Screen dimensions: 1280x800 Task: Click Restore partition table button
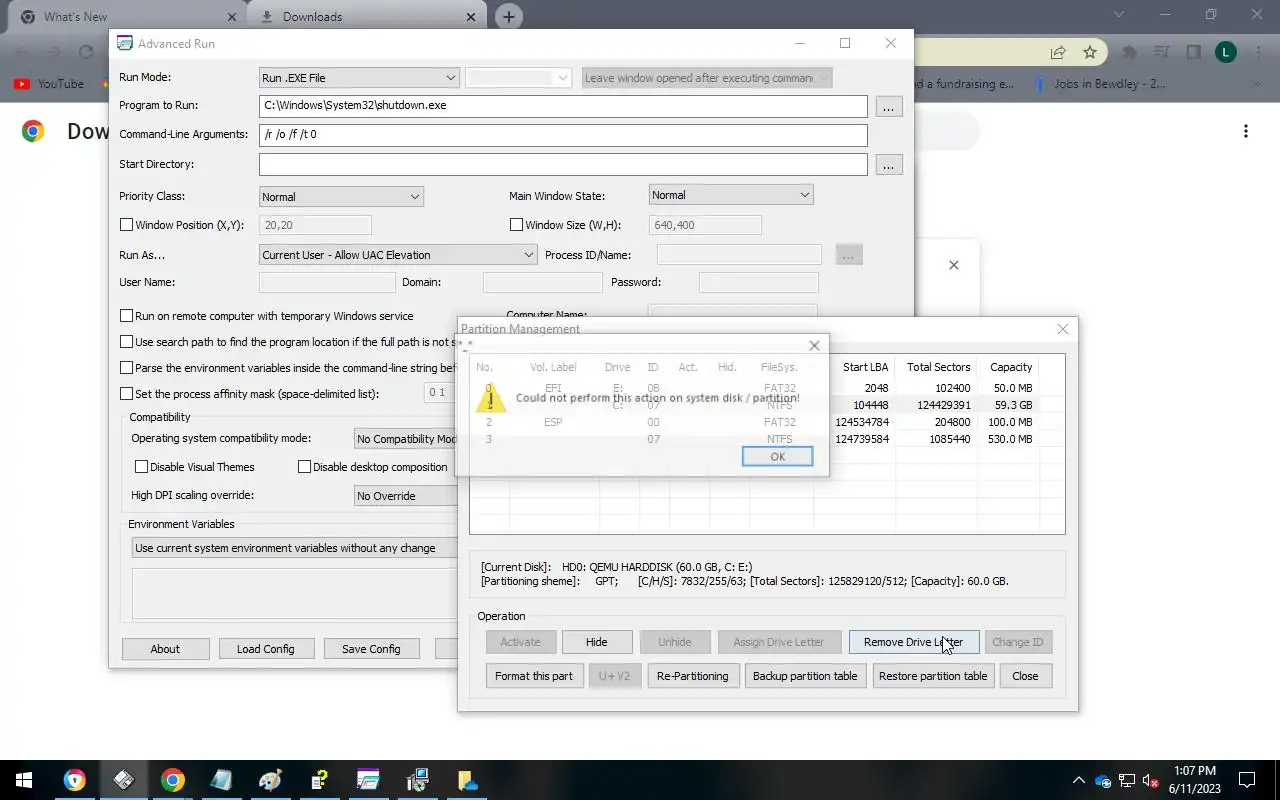click(933, 676)
